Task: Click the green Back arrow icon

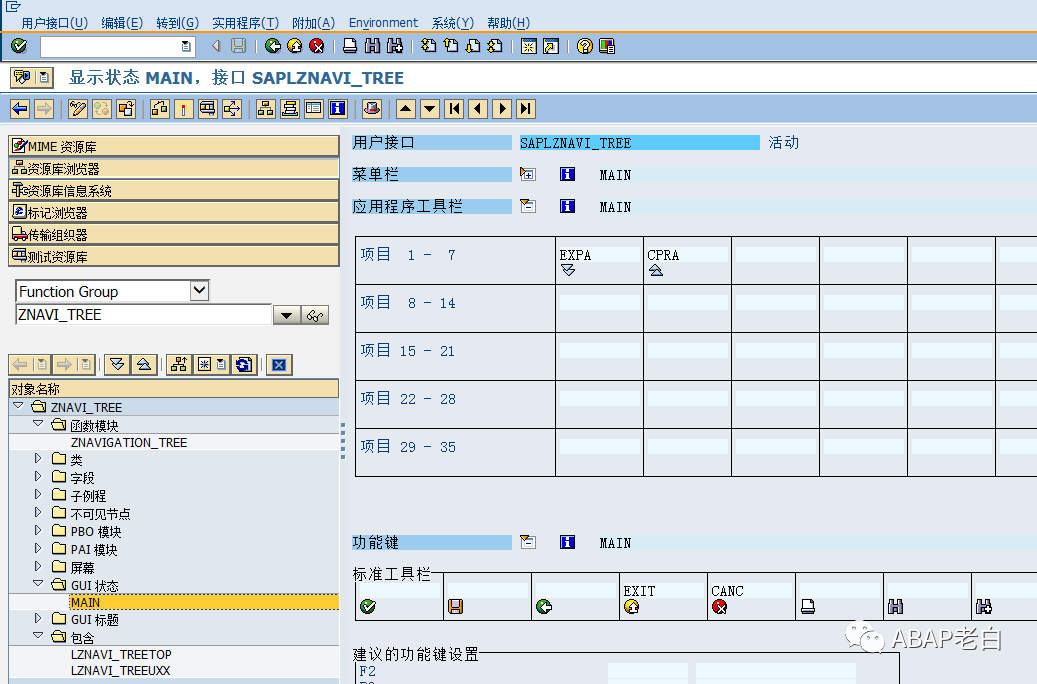Action: point(272,46)
